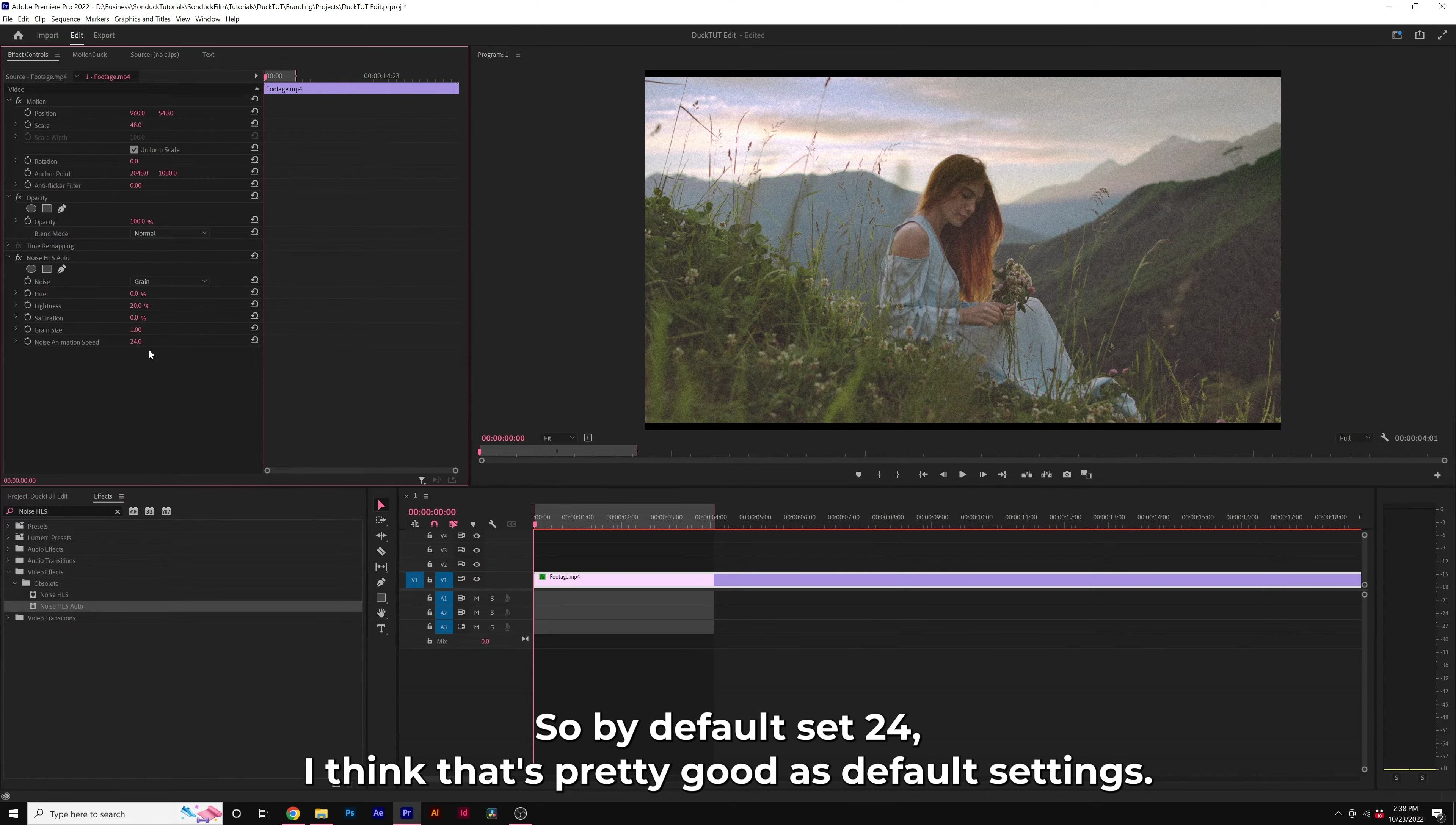Click free draw bezier pen under Opacity

[x=62, y=209]
